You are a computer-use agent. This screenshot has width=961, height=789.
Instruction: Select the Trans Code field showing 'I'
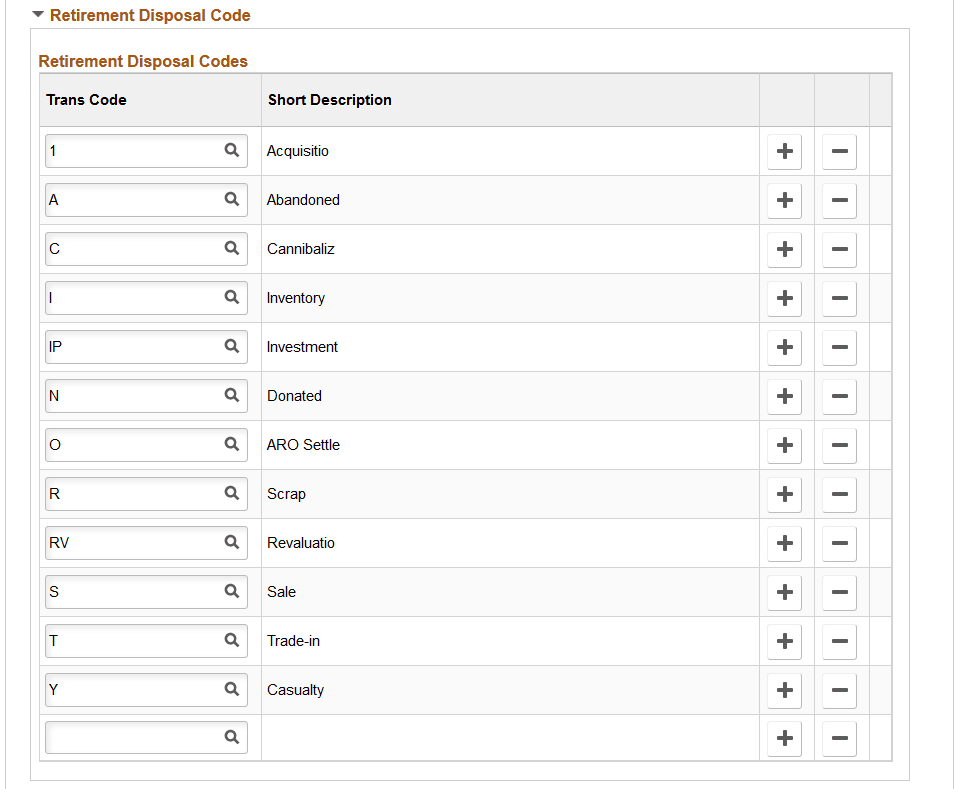pos(130,298)
